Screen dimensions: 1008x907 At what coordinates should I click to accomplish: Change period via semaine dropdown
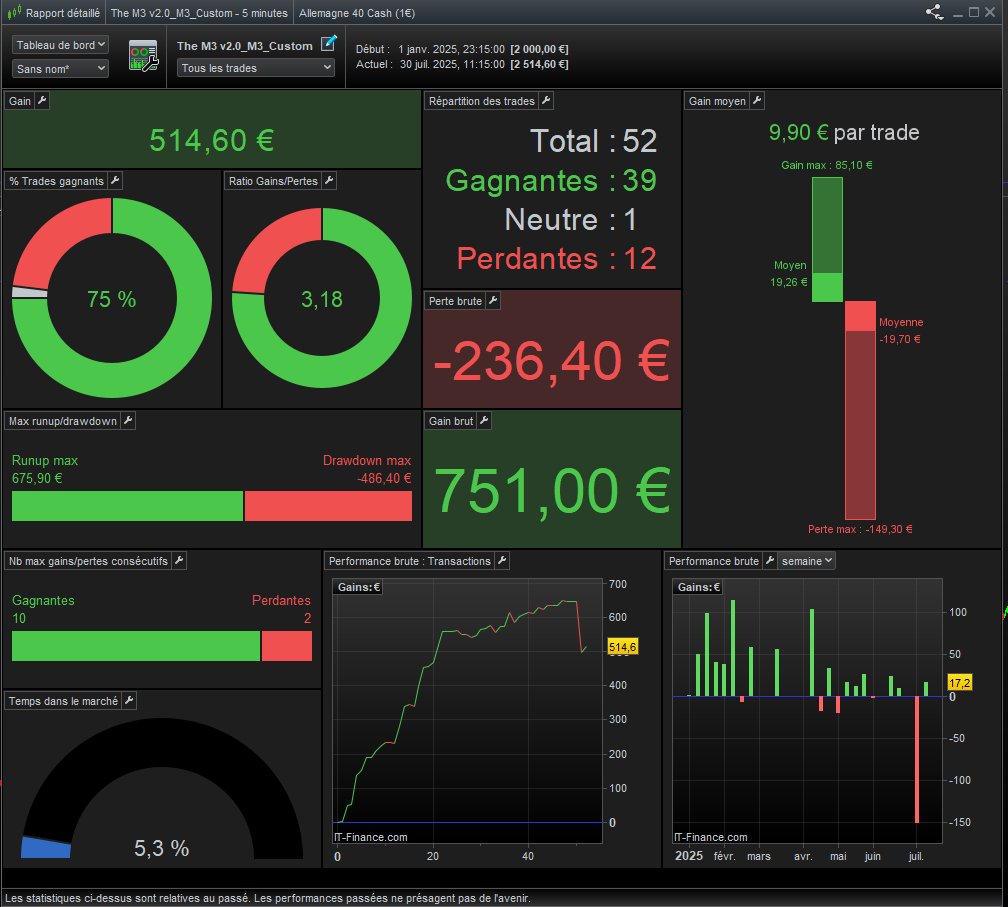pos(807,561)
